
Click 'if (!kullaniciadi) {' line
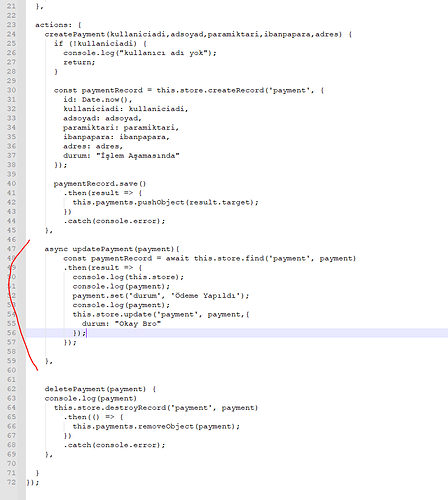[x=100, y=43]
